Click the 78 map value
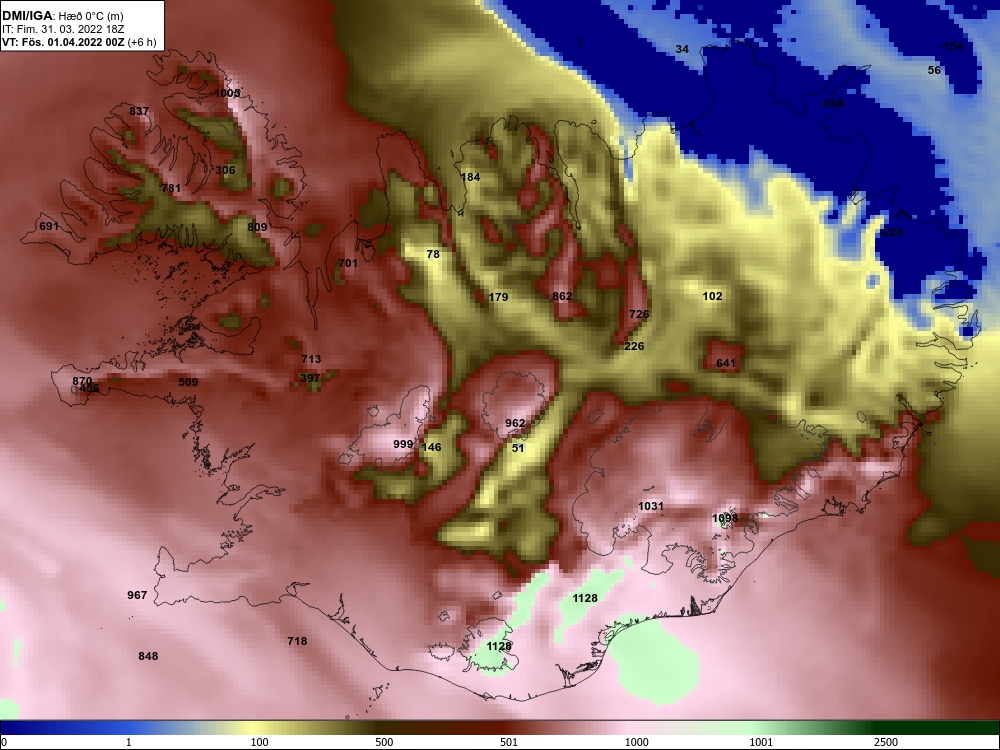The height and width of the screenshot is (750, 1000). pos(433,254)
